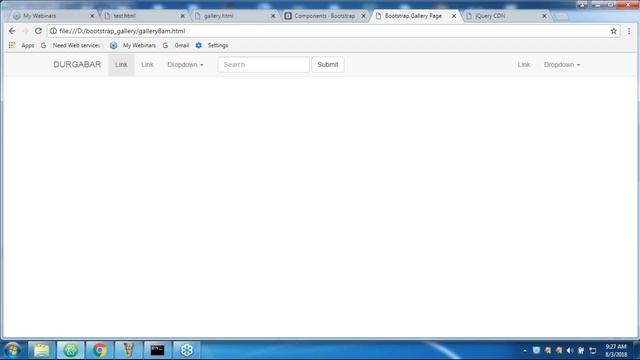Open the command prompt taskbar icon

point(157,350)
